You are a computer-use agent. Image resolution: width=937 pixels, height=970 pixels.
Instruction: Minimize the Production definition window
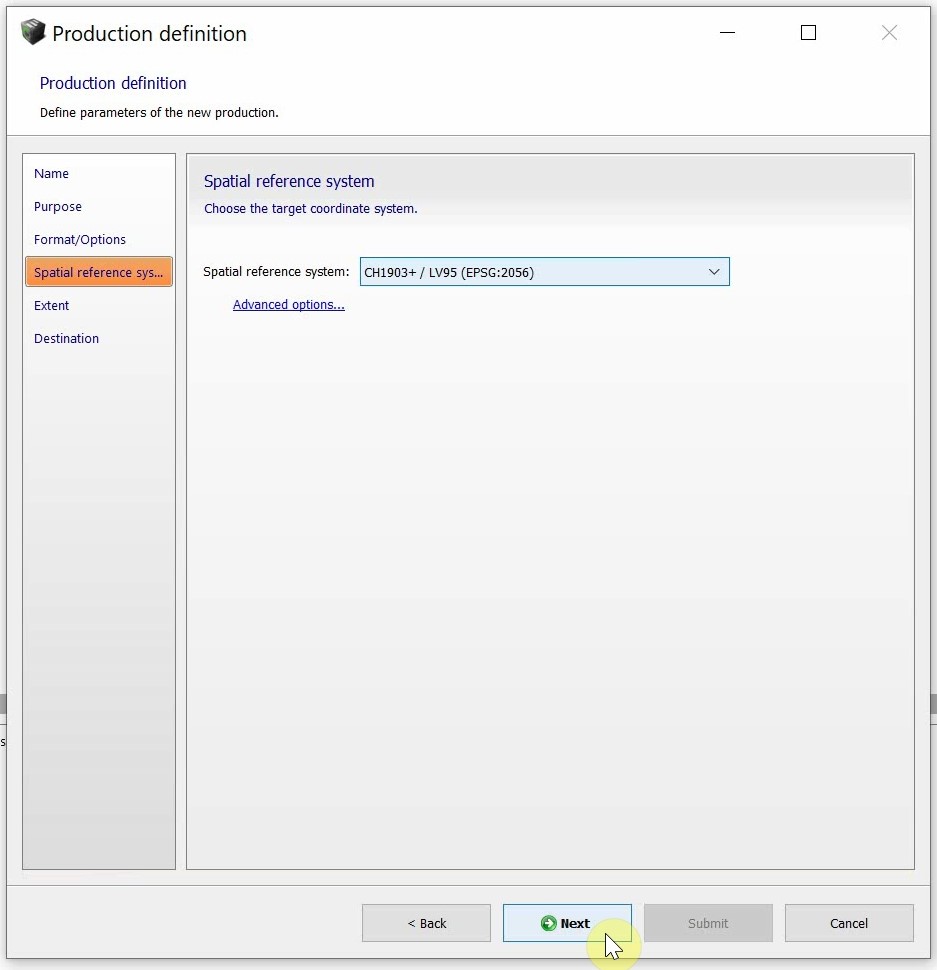[728, 33]
